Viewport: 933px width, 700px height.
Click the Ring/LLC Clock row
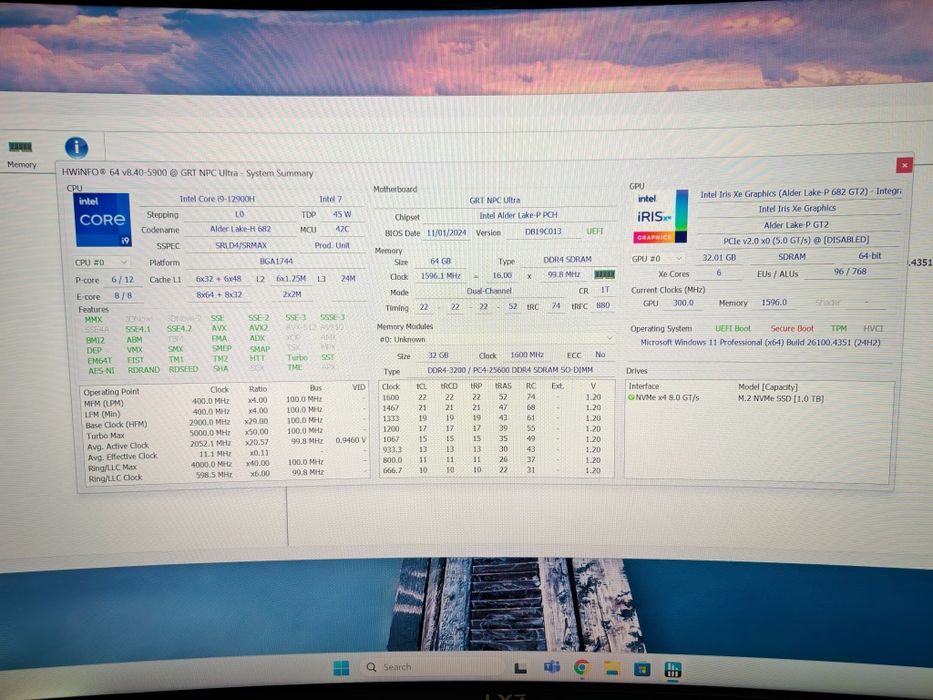tap(225, 476)
